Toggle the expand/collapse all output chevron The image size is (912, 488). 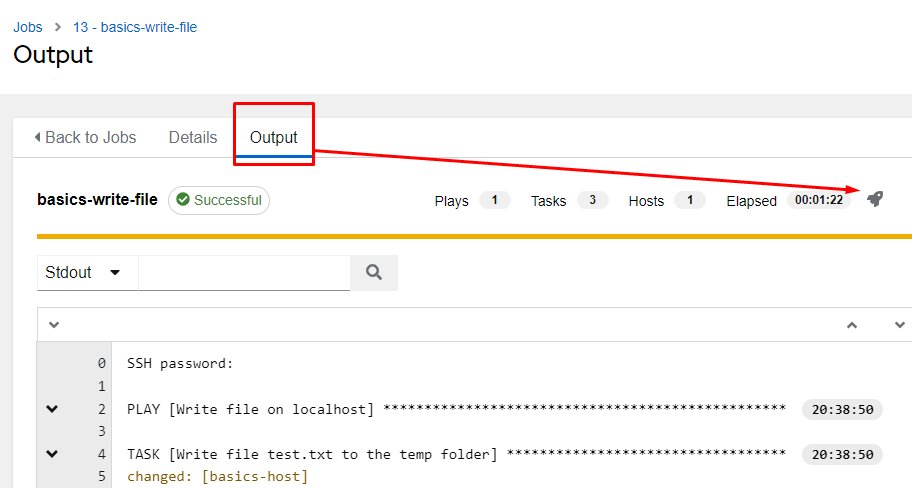pos(54,325)
